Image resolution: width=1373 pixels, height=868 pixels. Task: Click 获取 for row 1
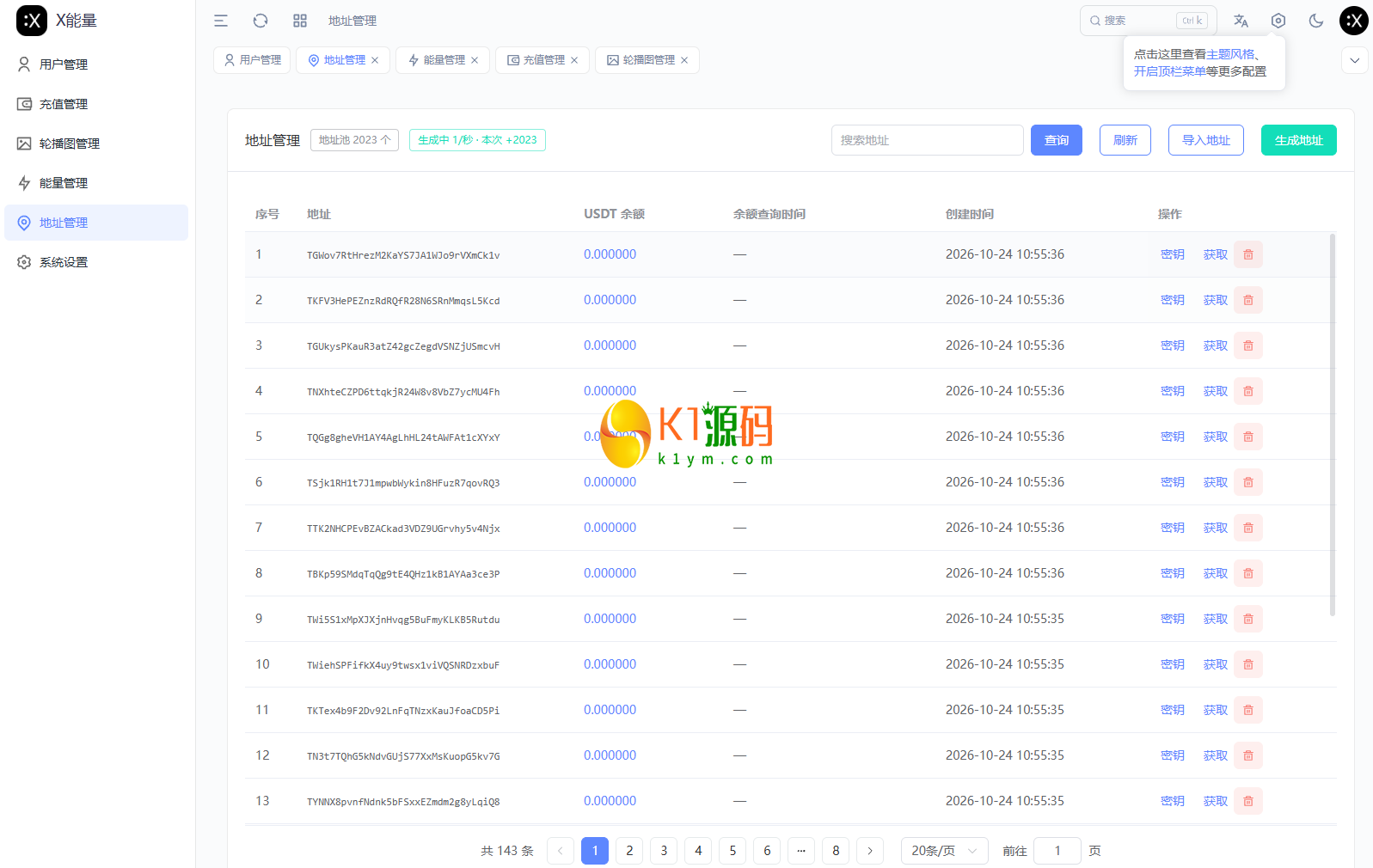click(1216, 254)
